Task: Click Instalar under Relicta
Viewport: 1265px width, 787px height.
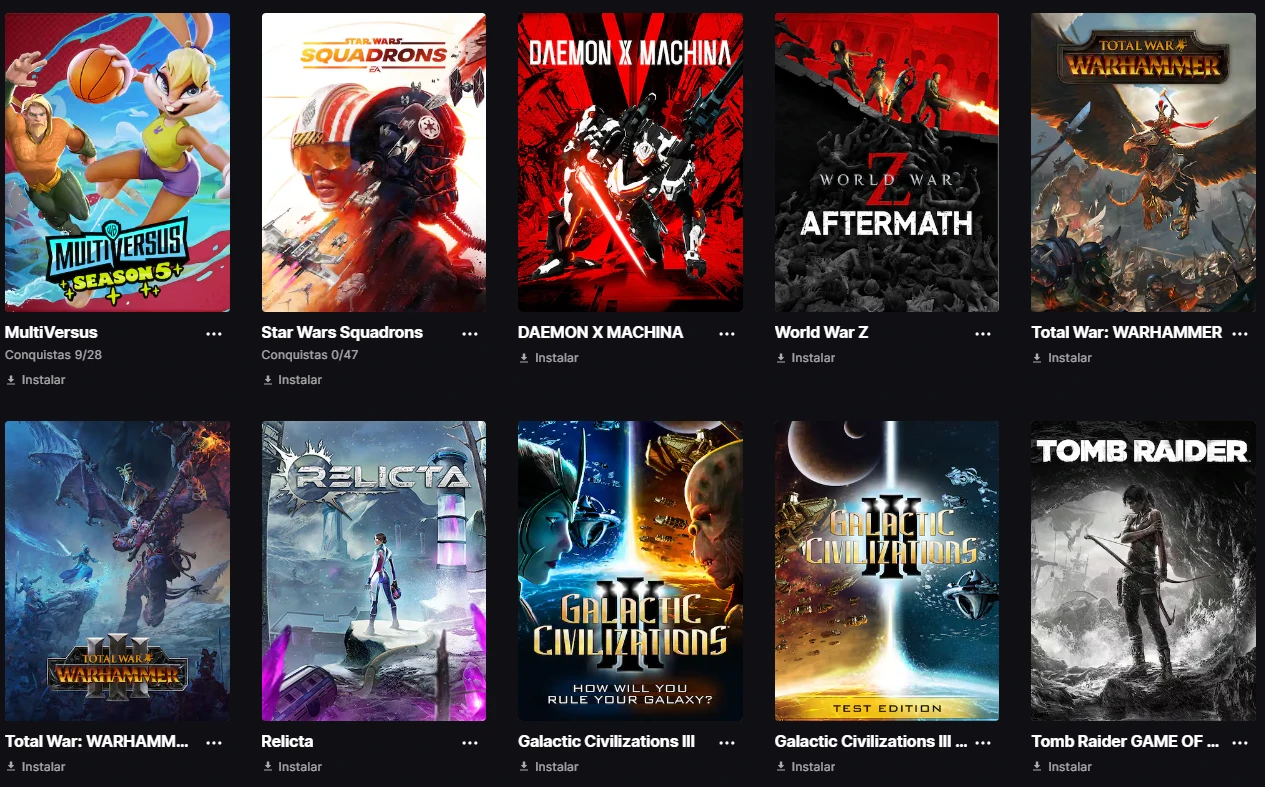Action: tap(292, 767)
